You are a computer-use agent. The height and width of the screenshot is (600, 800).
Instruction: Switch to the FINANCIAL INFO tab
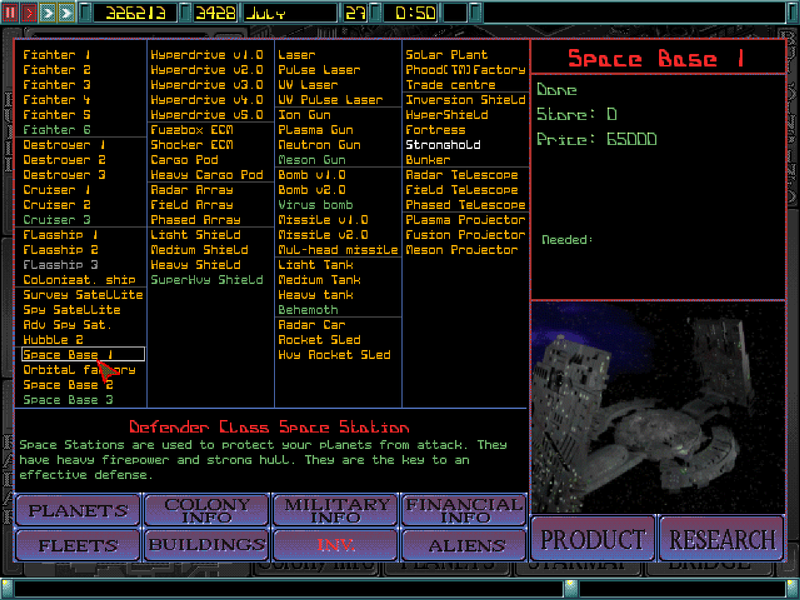coord(463,510)
